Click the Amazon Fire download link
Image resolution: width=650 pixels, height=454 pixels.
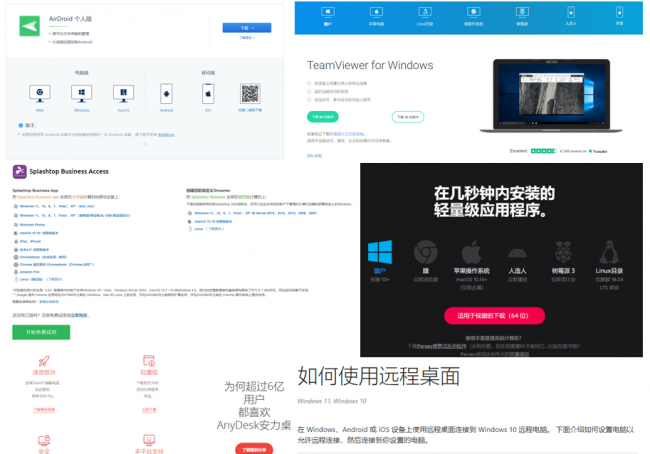29,272
